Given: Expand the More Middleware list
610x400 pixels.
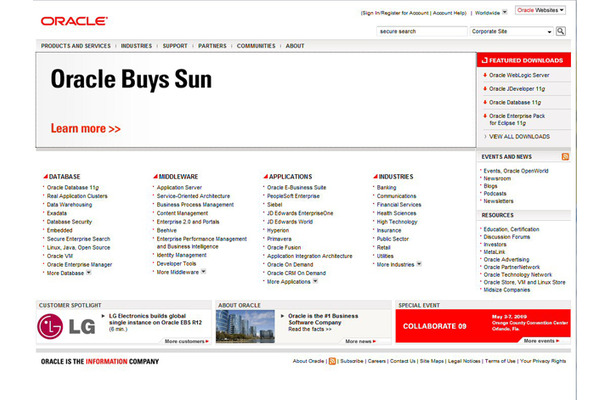Looking at the screenshot, I should click(203, 272).
